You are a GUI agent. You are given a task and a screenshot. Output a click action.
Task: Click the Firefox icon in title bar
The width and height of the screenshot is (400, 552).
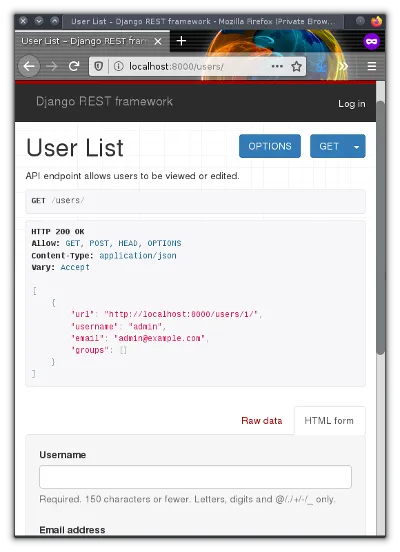tap(376, 21)
